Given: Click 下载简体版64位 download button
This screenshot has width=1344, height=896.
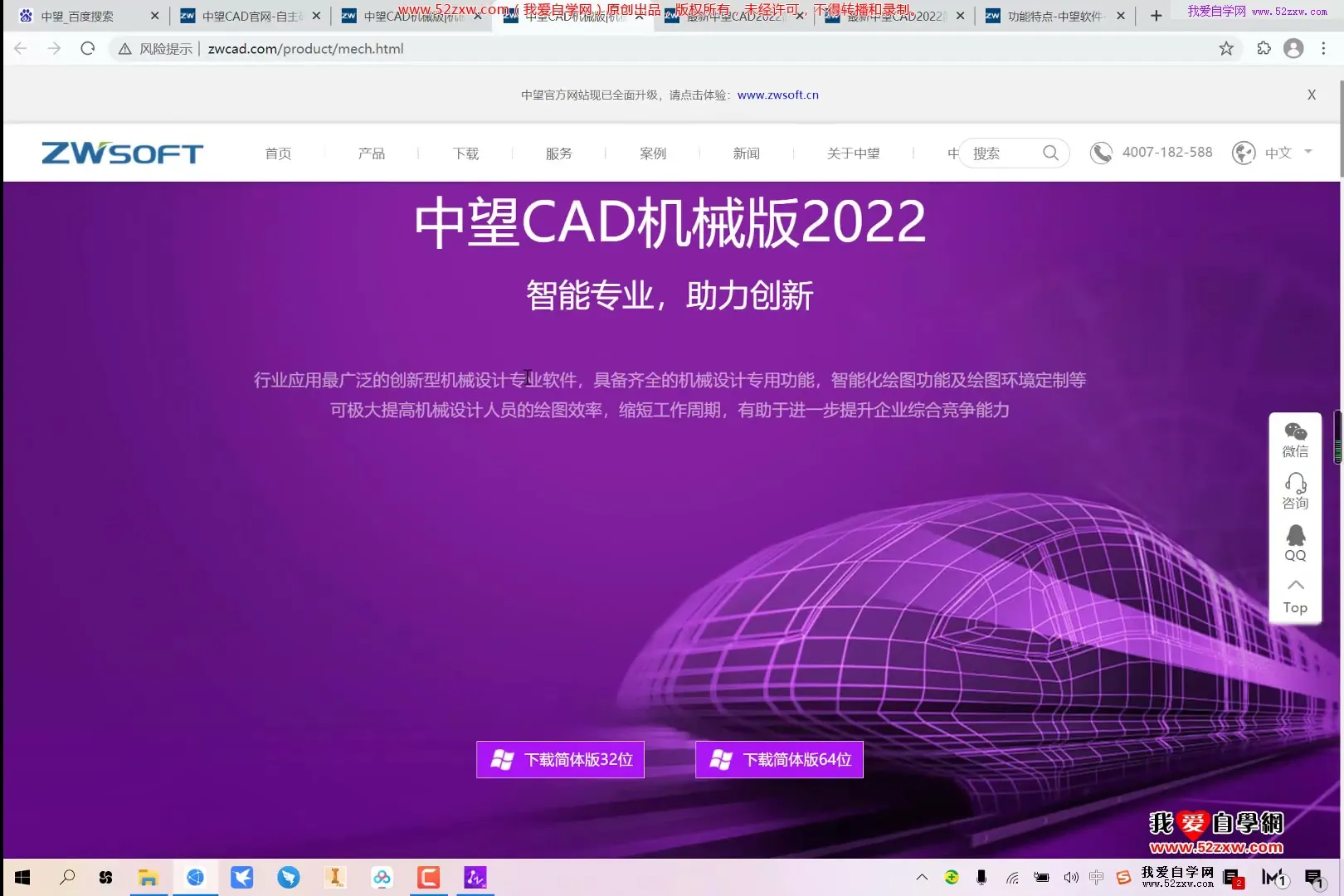Looking at the screenshot, I should point(778,758).
